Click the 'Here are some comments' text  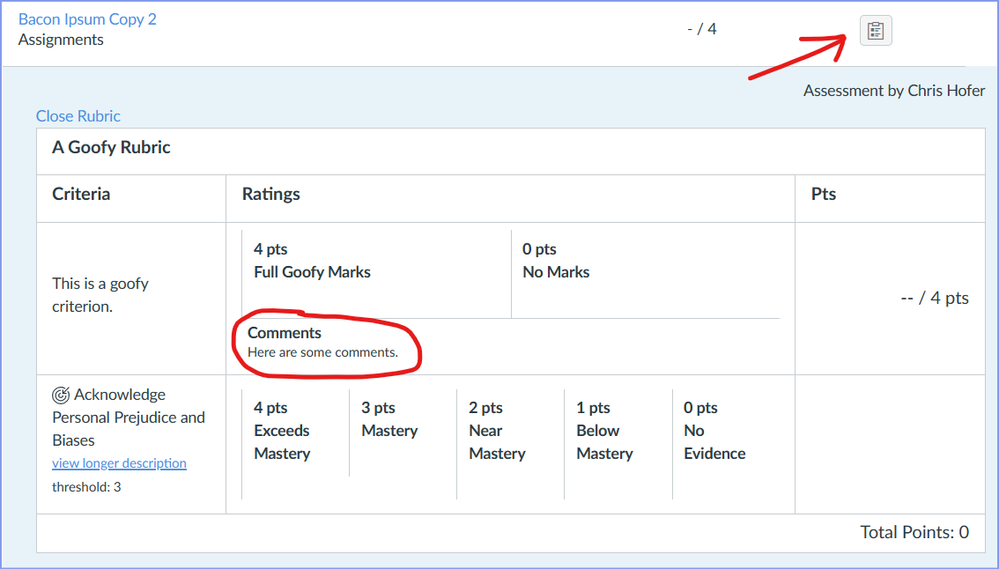pyautogui.click(x=323, y=352)
